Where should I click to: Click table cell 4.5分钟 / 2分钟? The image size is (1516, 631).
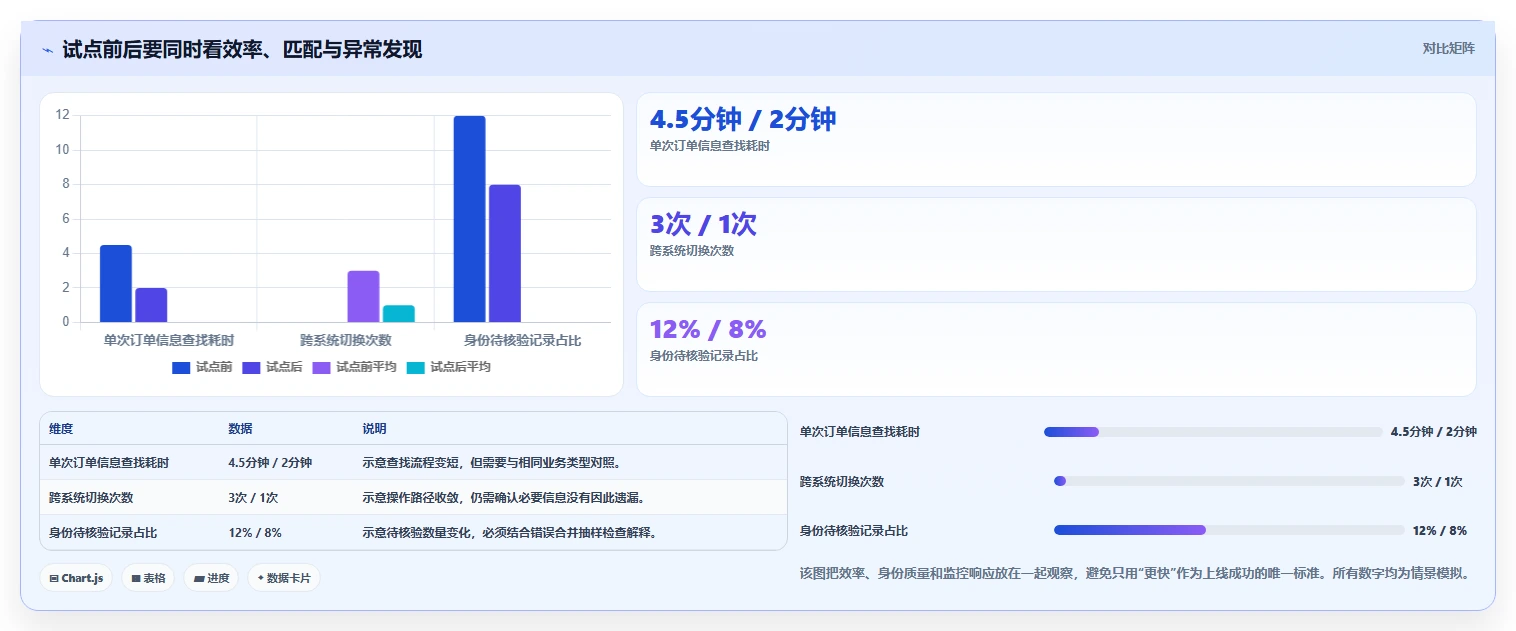[270, 462]
